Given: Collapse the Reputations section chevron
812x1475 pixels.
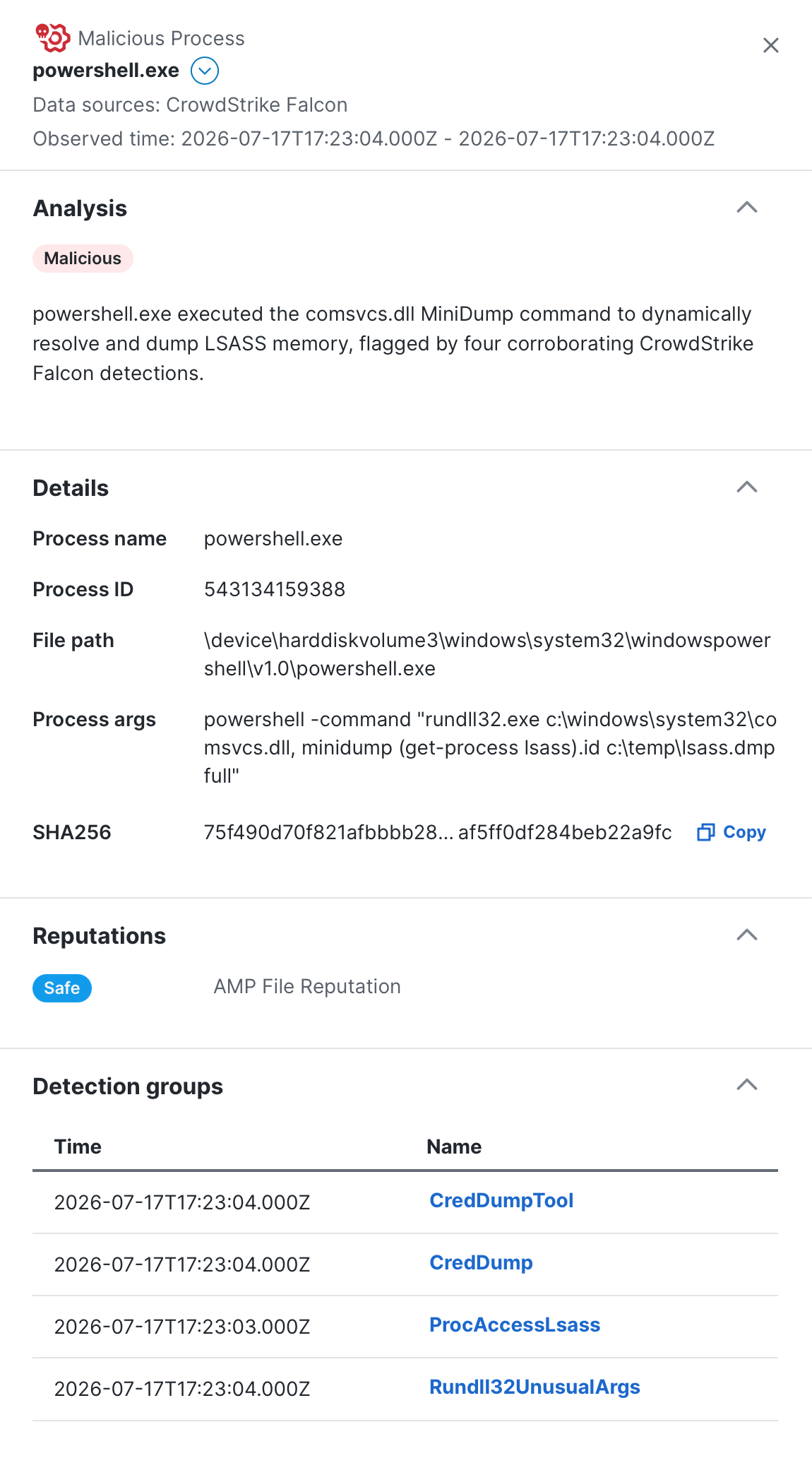Looking at the screenshot, I should [x=747, y=935].
